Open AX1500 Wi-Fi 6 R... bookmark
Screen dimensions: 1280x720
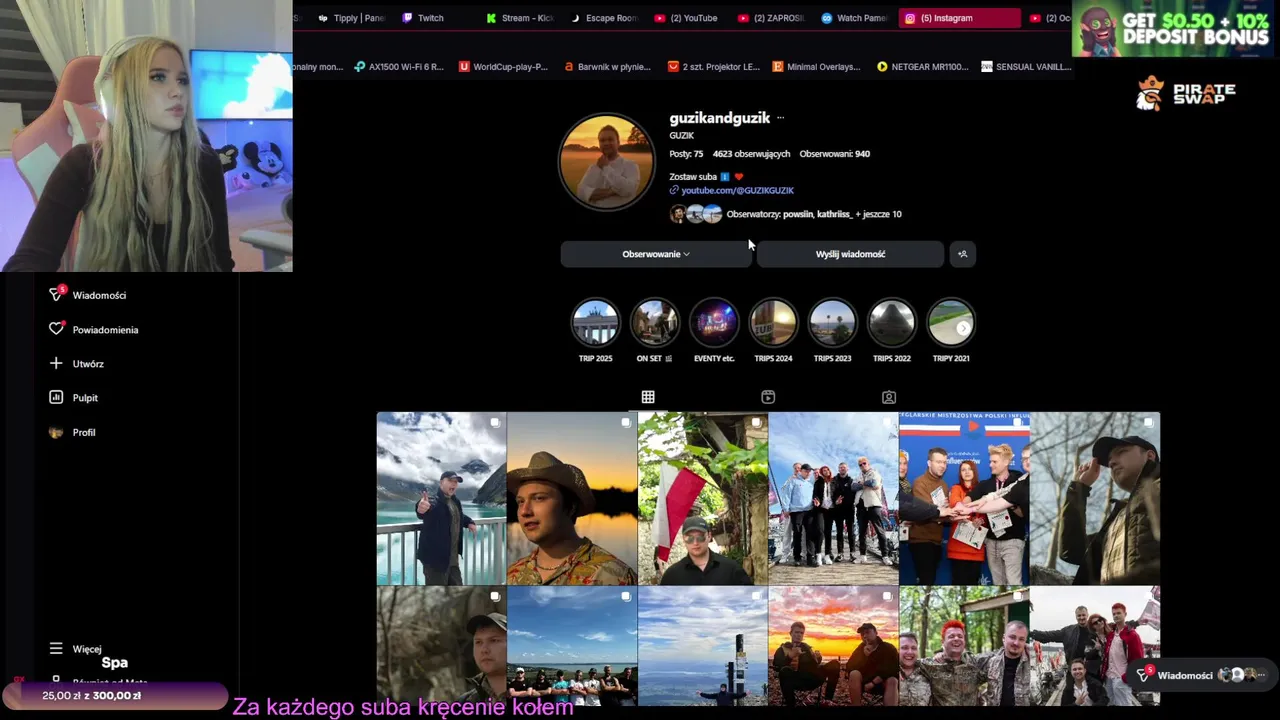point(399,67)
